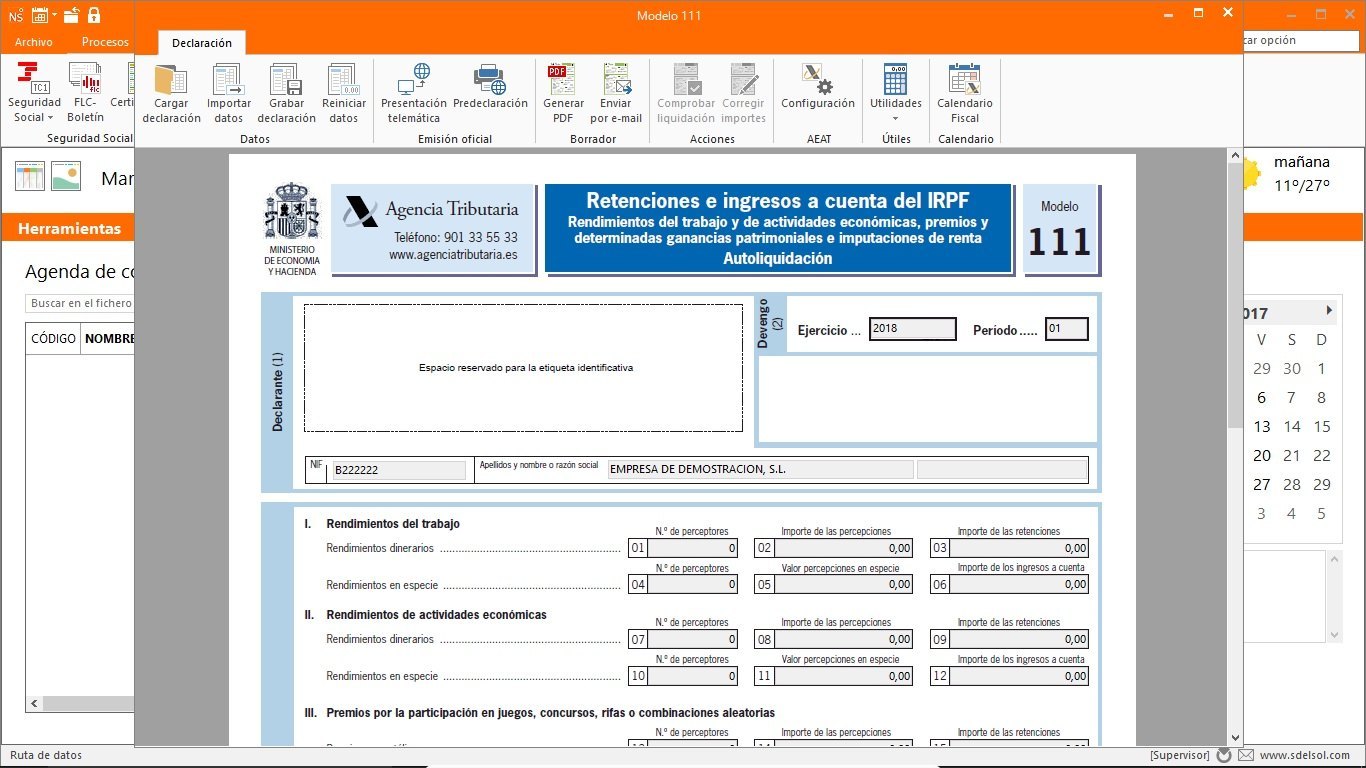Screen dimensions: 1366x768
Task: Click Buscar en el fichero search box
Action: 80,303
